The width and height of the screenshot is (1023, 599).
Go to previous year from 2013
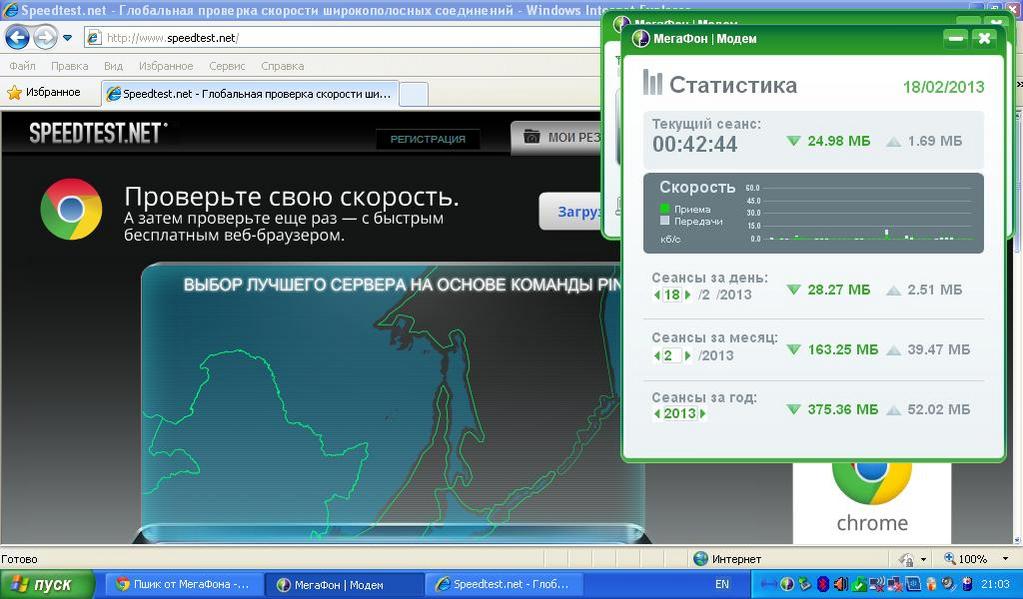tap(657, 413)
